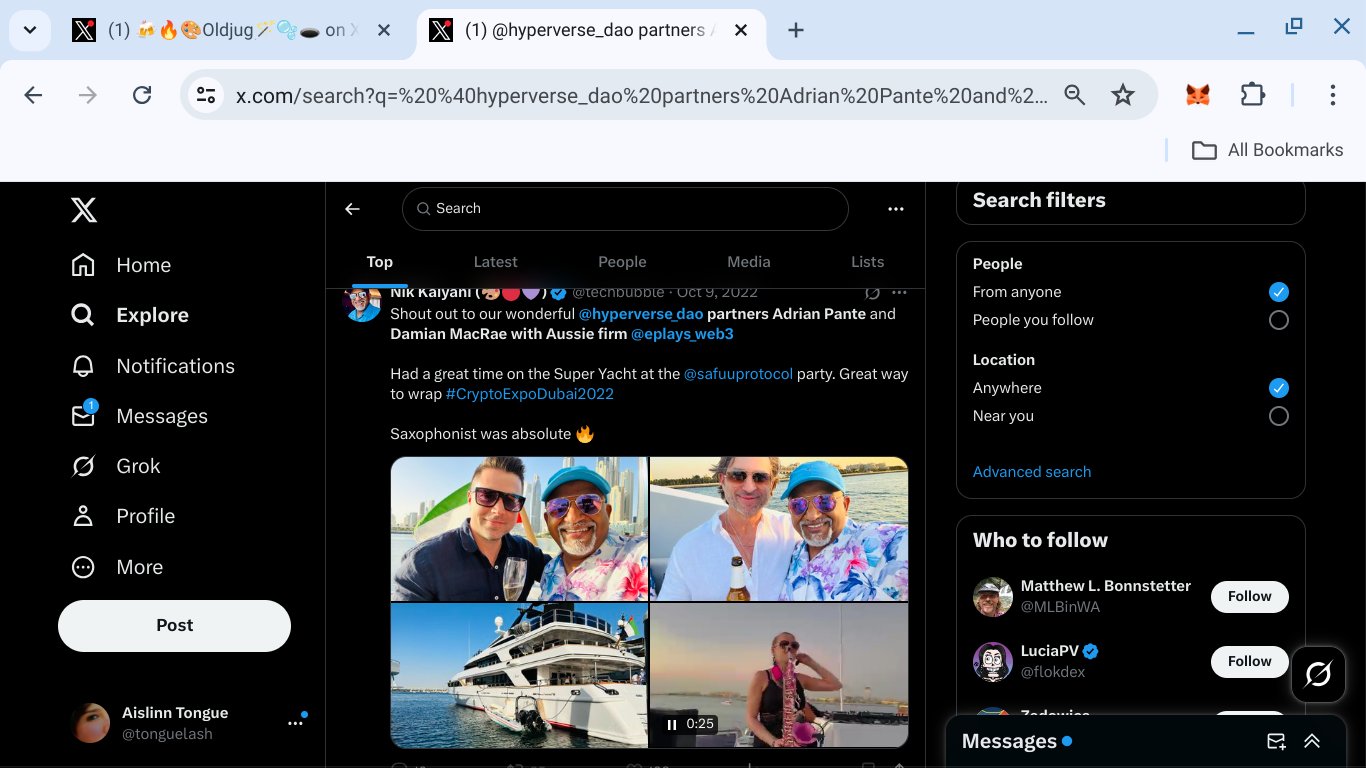Click the X logo home icon
1366x768 pixels.
coord(84,210)
